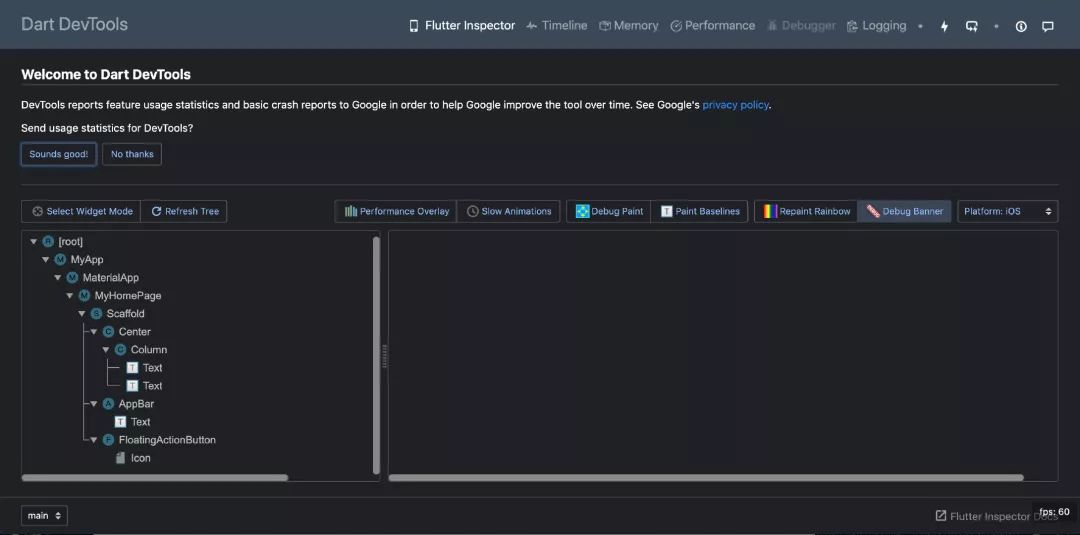Toggle Paint Baselines
This screenshot has width=1080, height=535.
(700, 211)
